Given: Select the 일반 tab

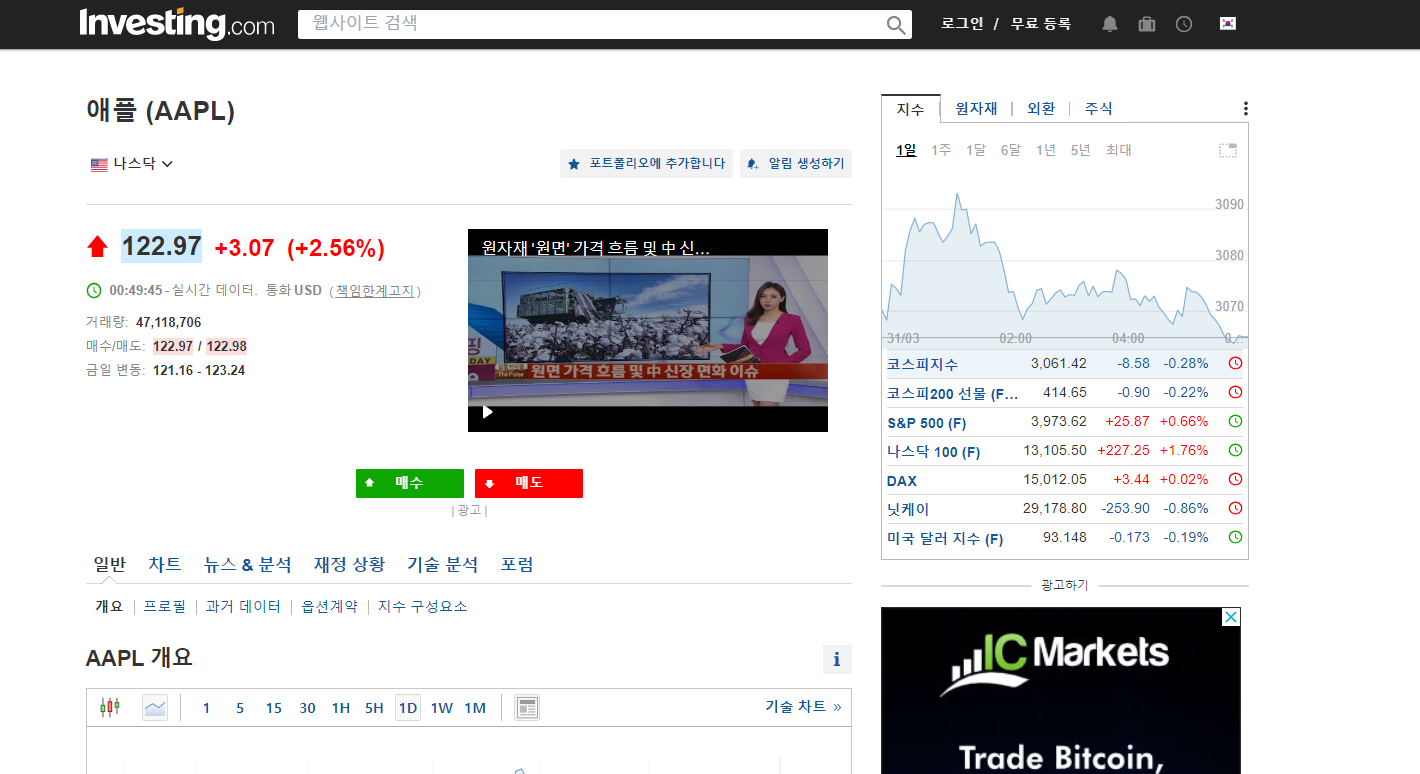Looking at the screenshot, I should [110, 565].
